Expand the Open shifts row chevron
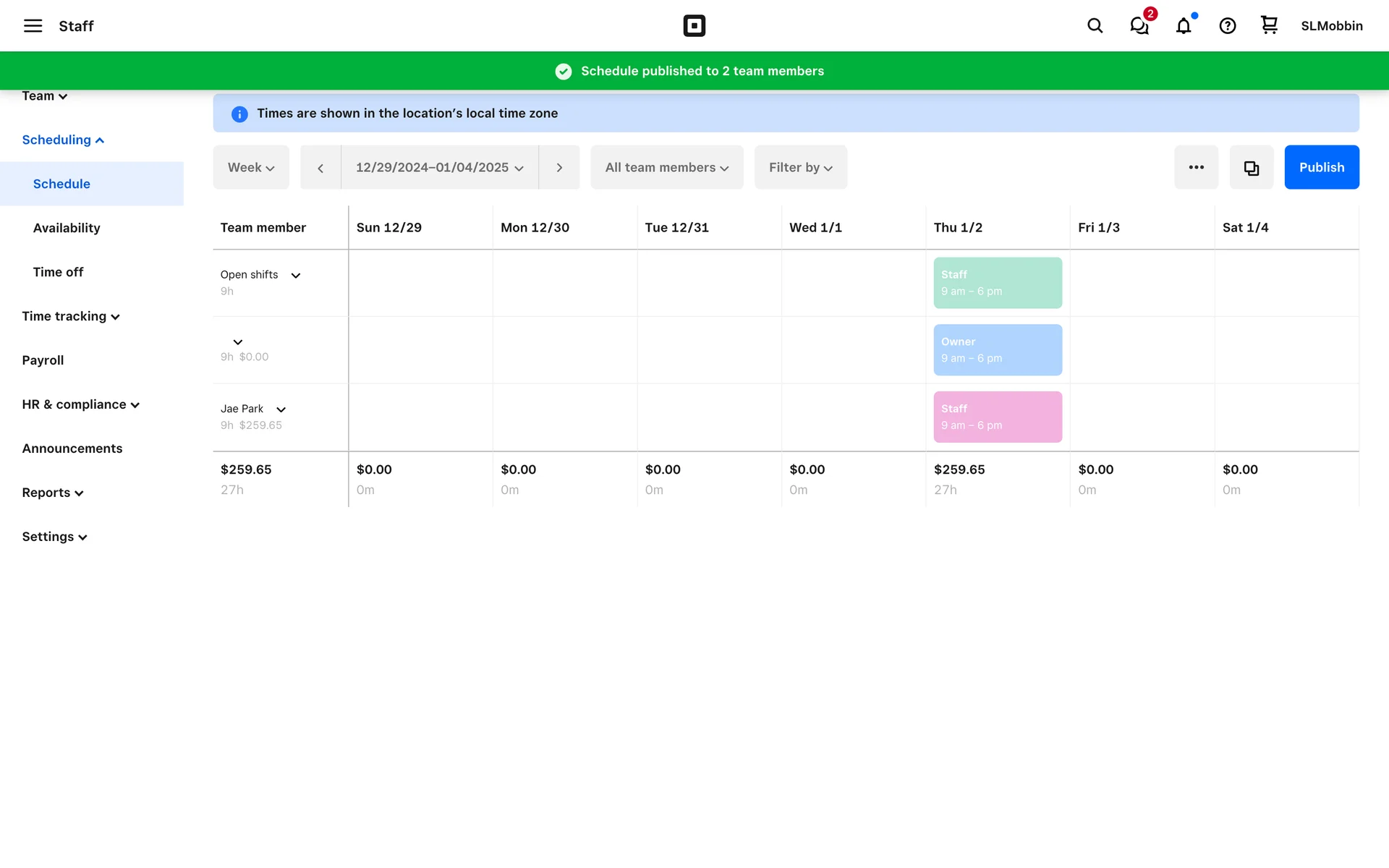The height and width of the screenshot is (868, 1389). tap(296, 276)
